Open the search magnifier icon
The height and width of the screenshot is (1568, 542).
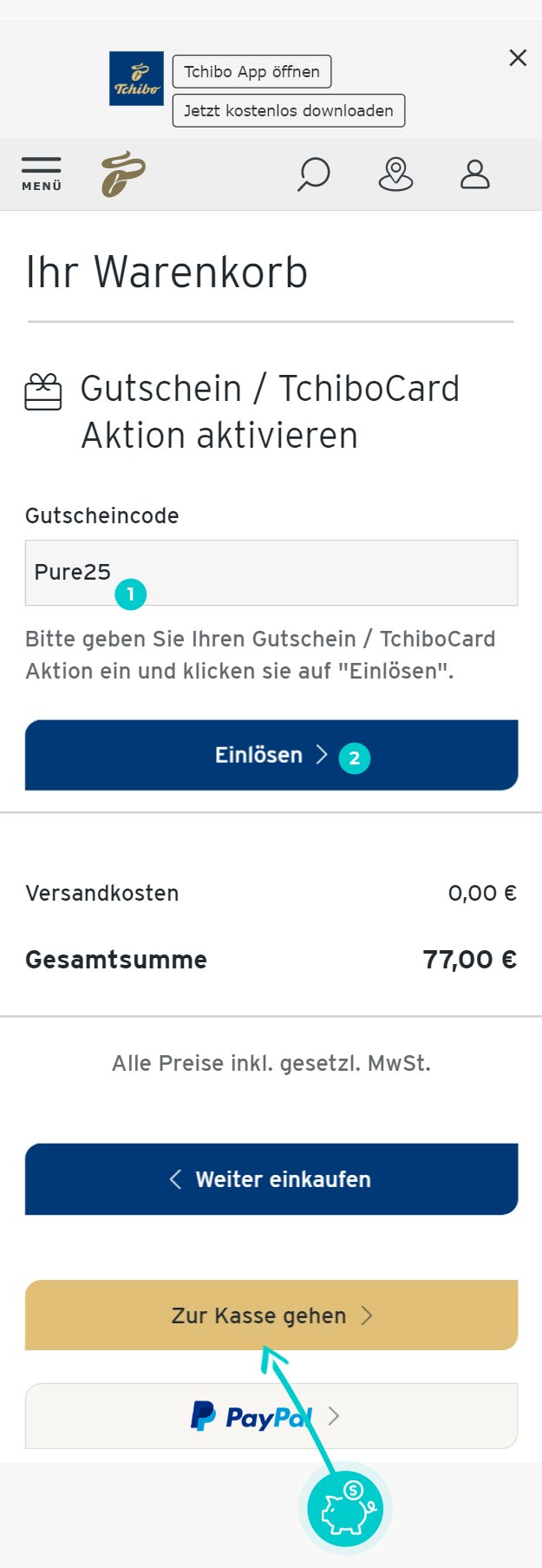(313, 174)
